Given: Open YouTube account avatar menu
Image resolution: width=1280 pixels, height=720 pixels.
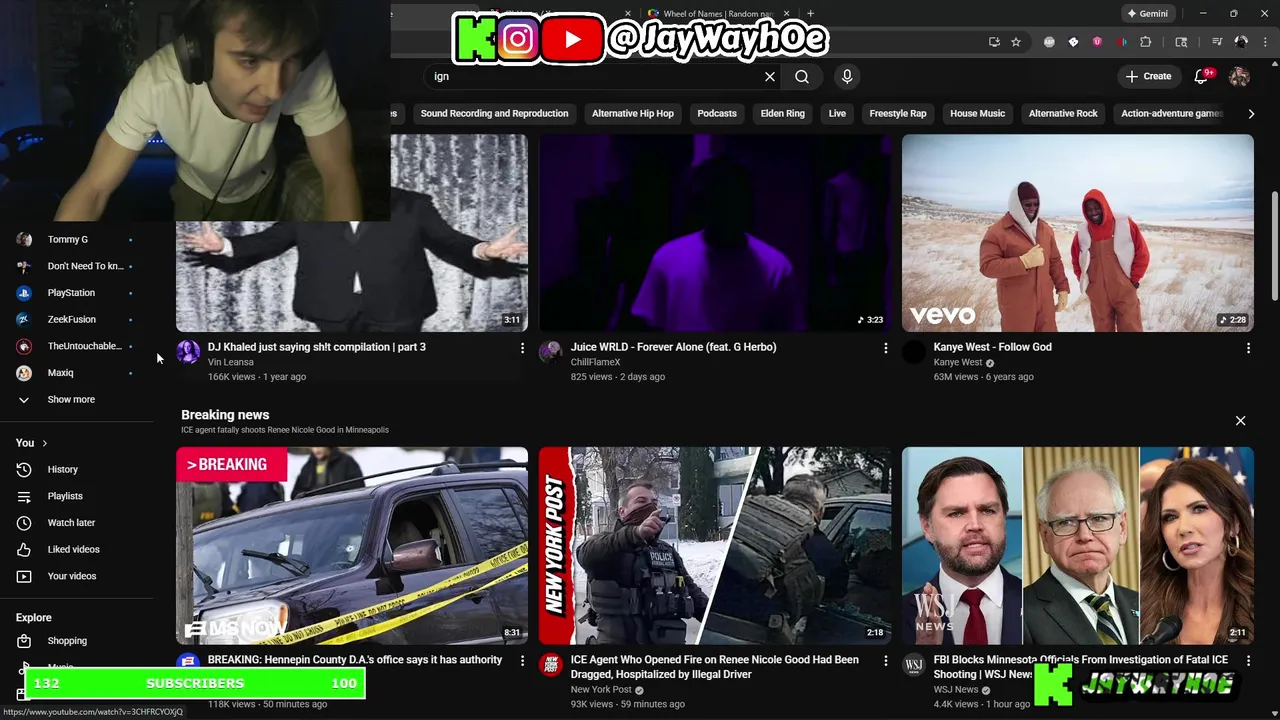Looking at the screenshot, I should pos(1239,76).
